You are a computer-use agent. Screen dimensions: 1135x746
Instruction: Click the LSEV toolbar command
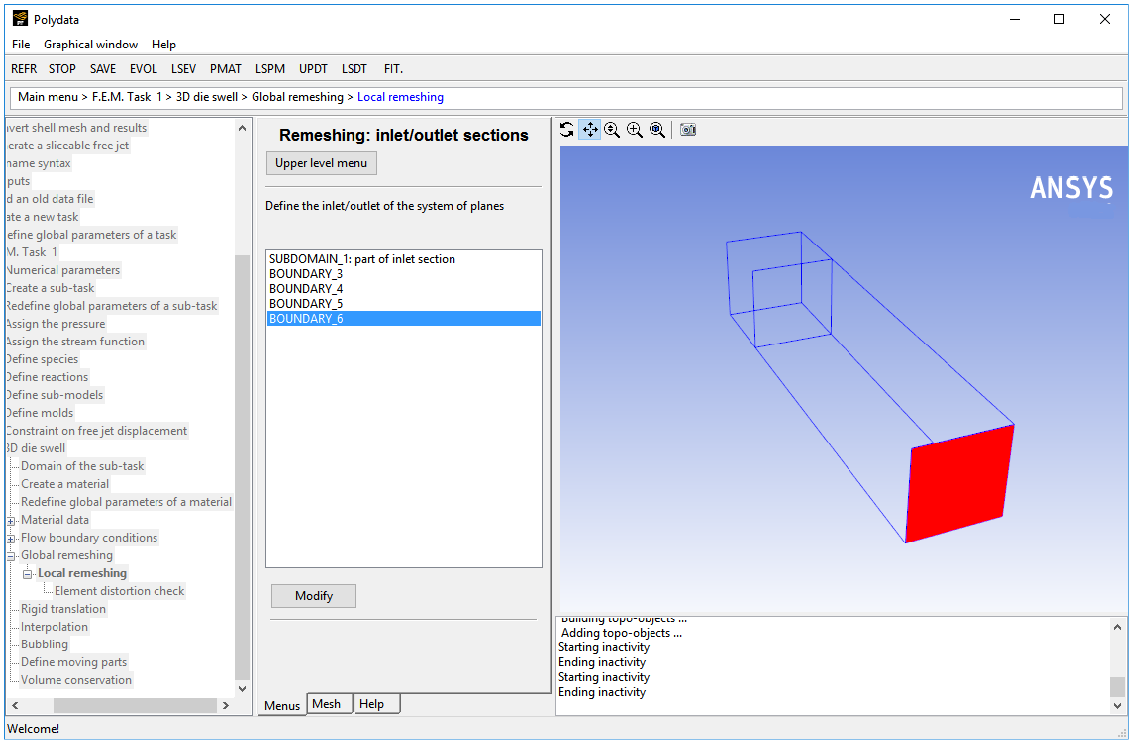coord(183,69)
